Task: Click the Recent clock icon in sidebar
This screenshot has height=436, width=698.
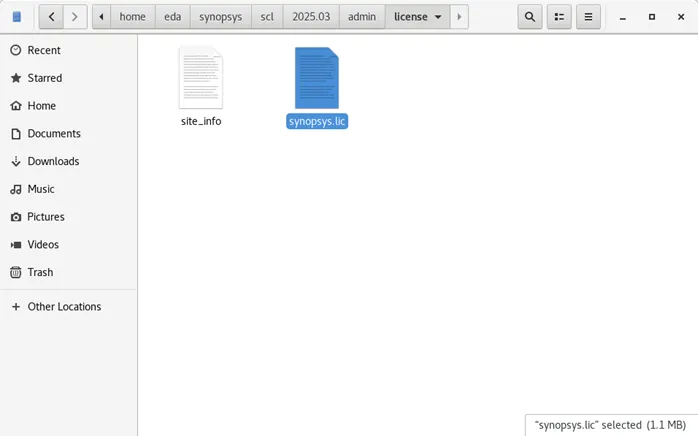Action: pyautogui.click(x=16, y=50)
